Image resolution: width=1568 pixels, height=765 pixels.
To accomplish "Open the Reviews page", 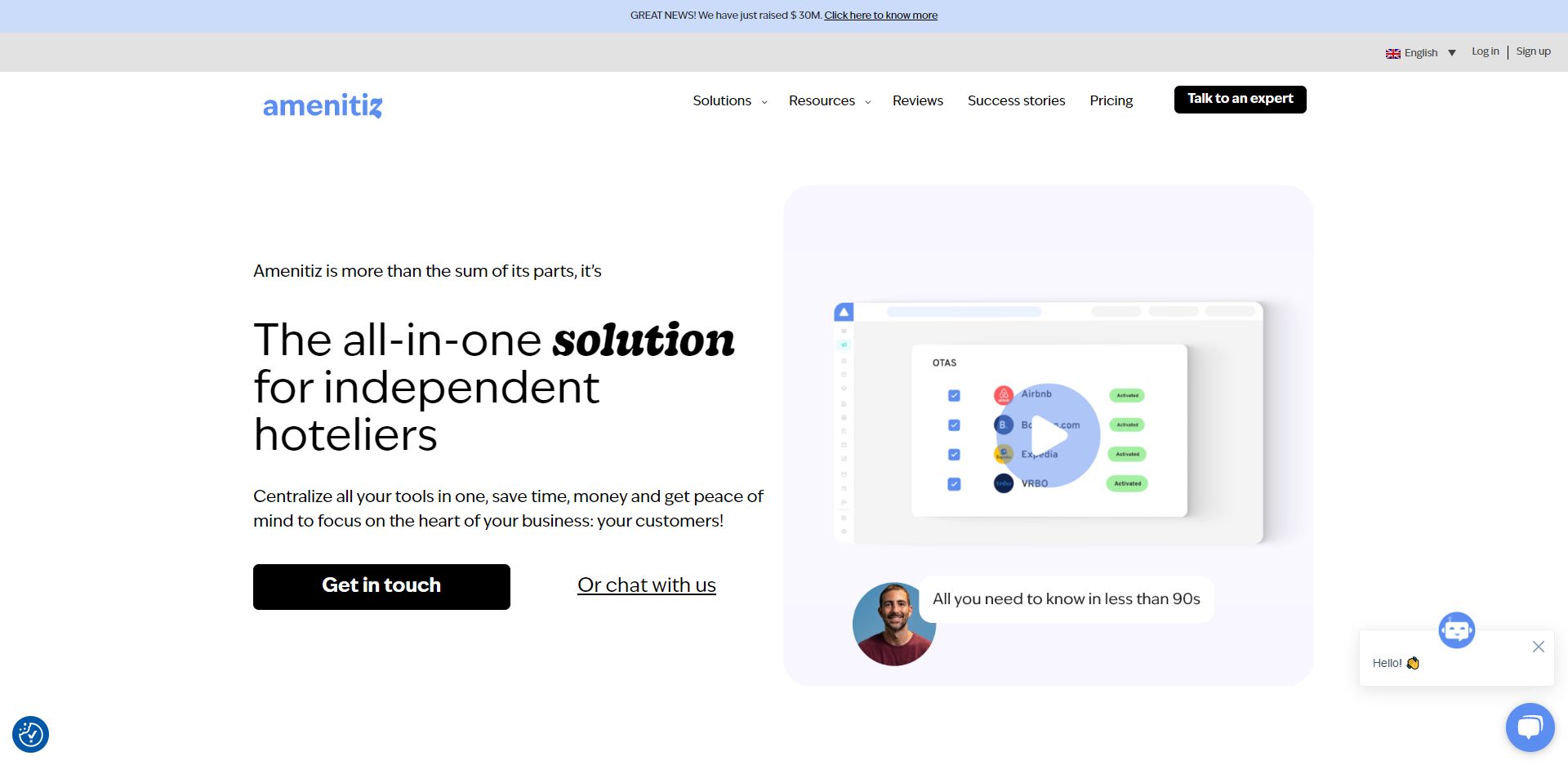I will (918, 100).
